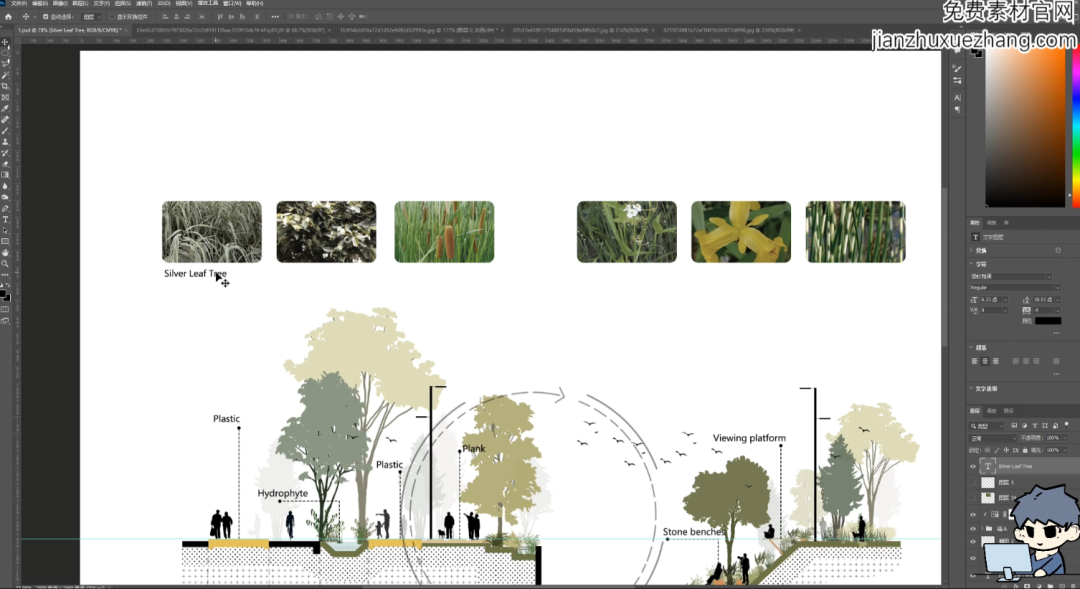Show the hidden layer below Silver Leaf Tree
This screenshot has width=1080, height=589.
click(x=973, y=482)
